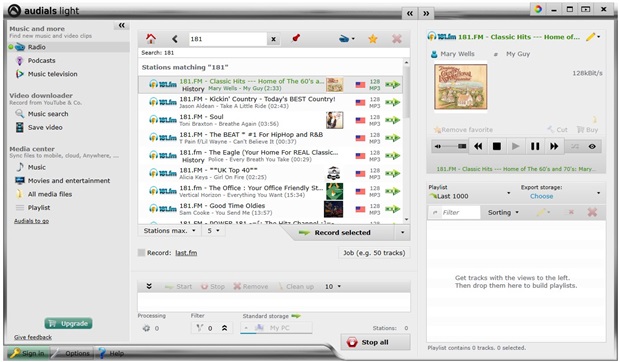Click the right double-arrow at the top
The image size is (620, 362).
426,13
